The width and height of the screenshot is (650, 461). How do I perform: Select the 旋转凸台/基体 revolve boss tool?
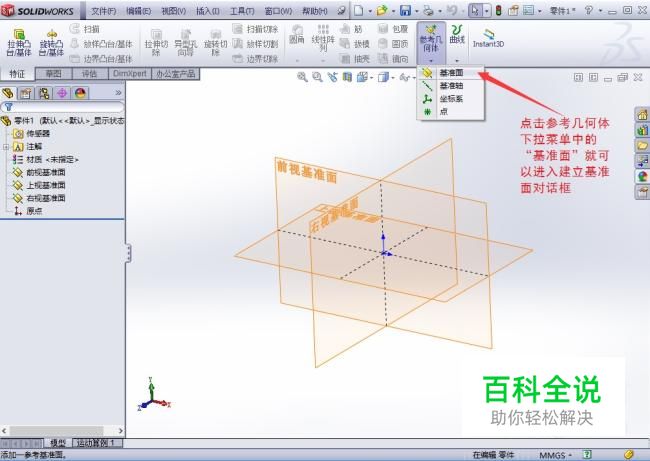coord(51,42)
